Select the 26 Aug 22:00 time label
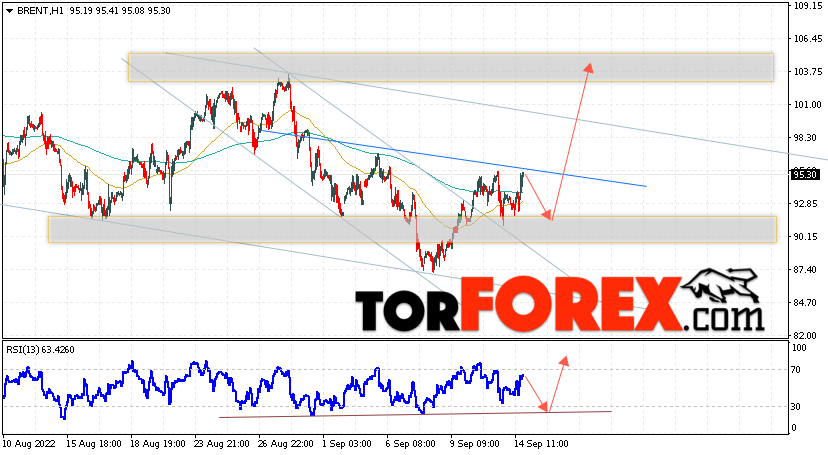 [286, 444]
